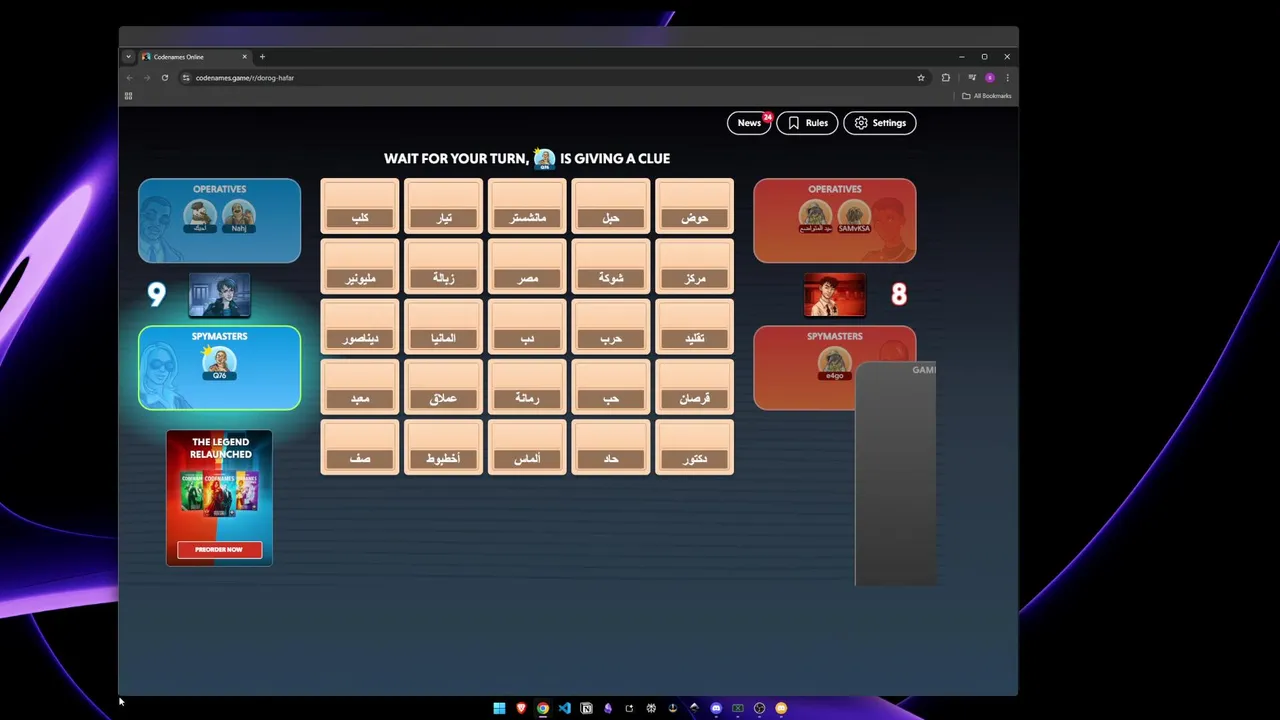Viewport: 1280px width, 720px height.
Task: Select the blue team Operatives panel
Action: [219, 221]
